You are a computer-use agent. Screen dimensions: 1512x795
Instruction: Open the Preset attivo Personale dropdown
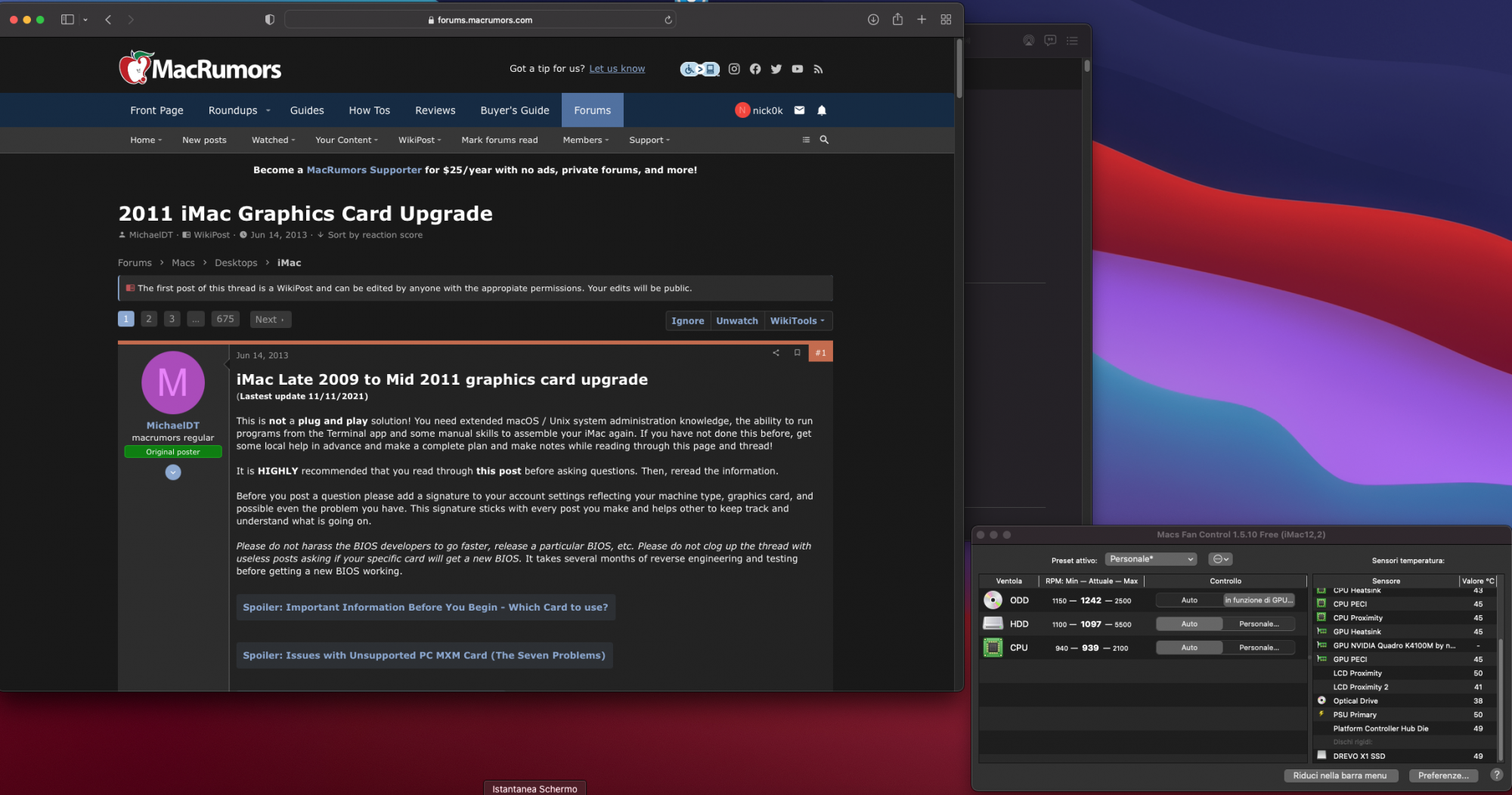pyautogui.click(x=1151, y=559)
